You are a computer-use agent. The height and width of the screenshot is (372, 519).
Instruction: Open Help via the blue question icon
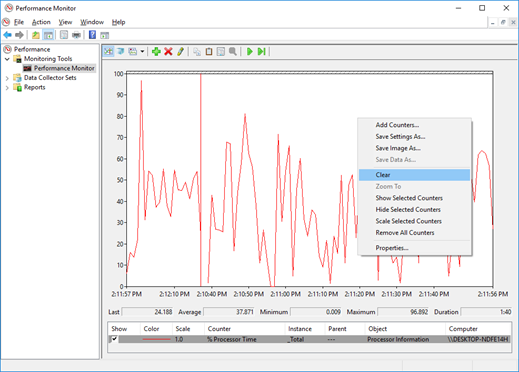point(92,35)
